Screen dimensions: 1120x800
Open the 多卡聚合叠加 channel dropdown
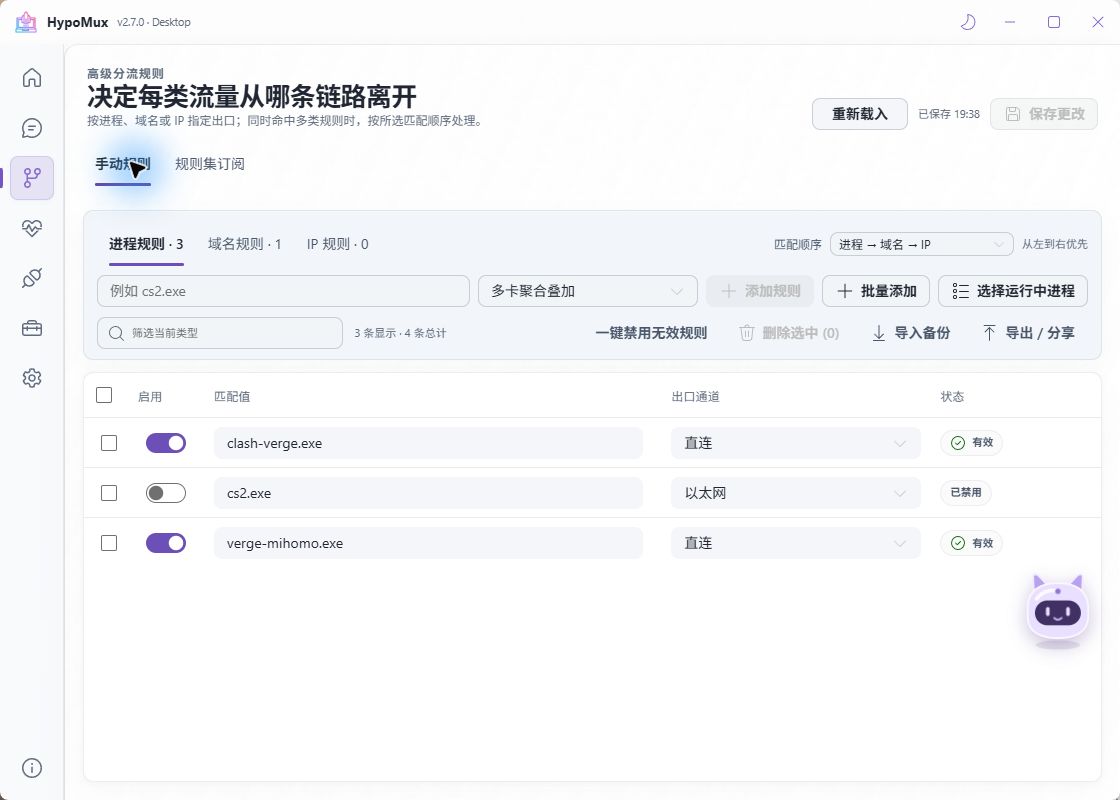(587, 291)
